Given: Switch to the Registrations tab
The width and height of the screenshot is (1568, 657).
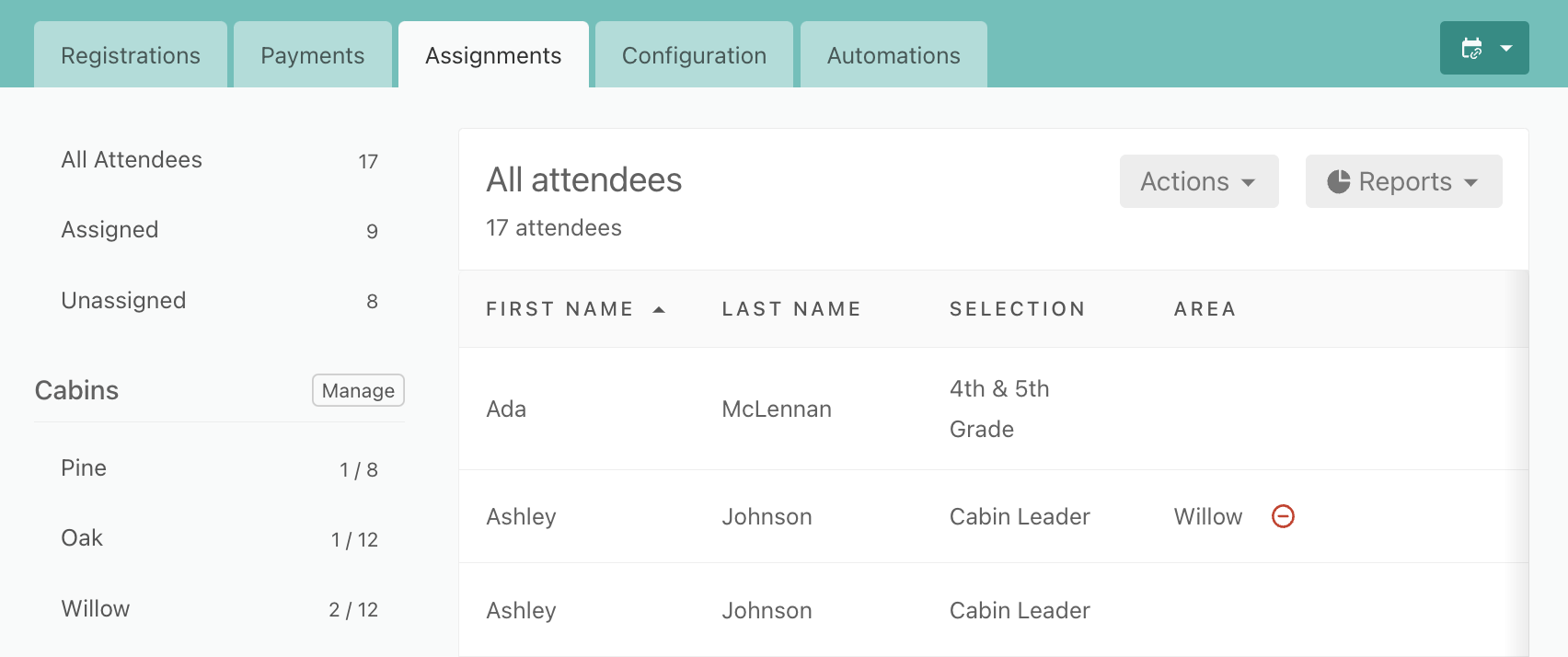Looking at the screenshot, I should coord(131,55).
